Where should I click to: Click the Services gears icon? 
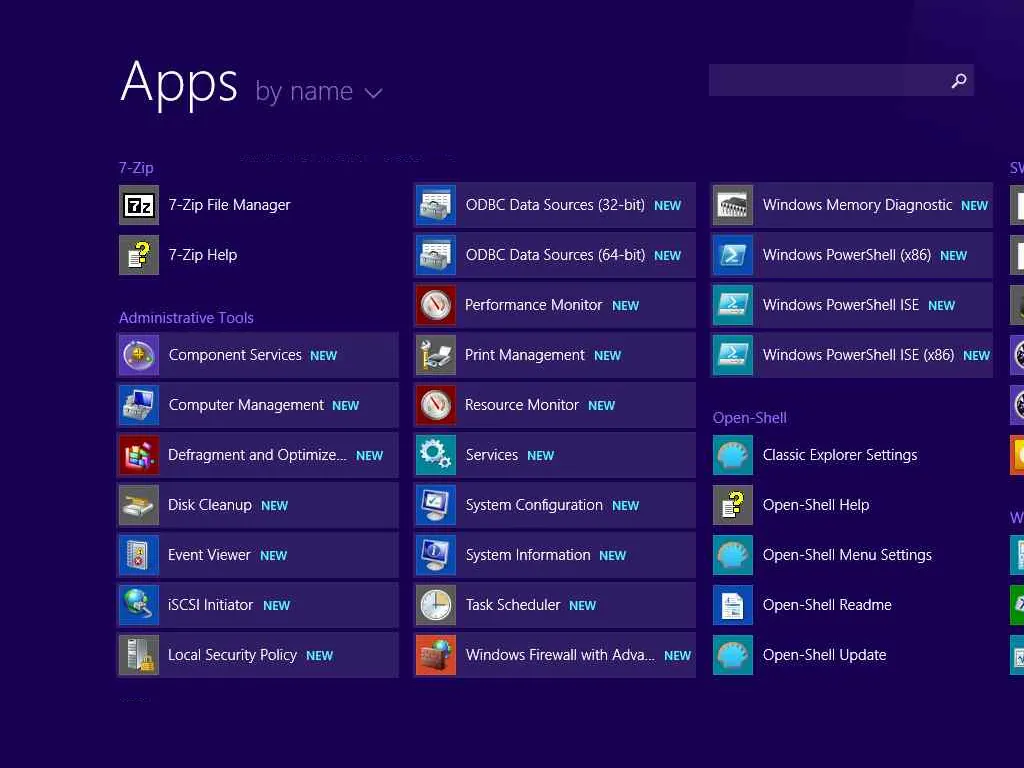pos(436,455)
